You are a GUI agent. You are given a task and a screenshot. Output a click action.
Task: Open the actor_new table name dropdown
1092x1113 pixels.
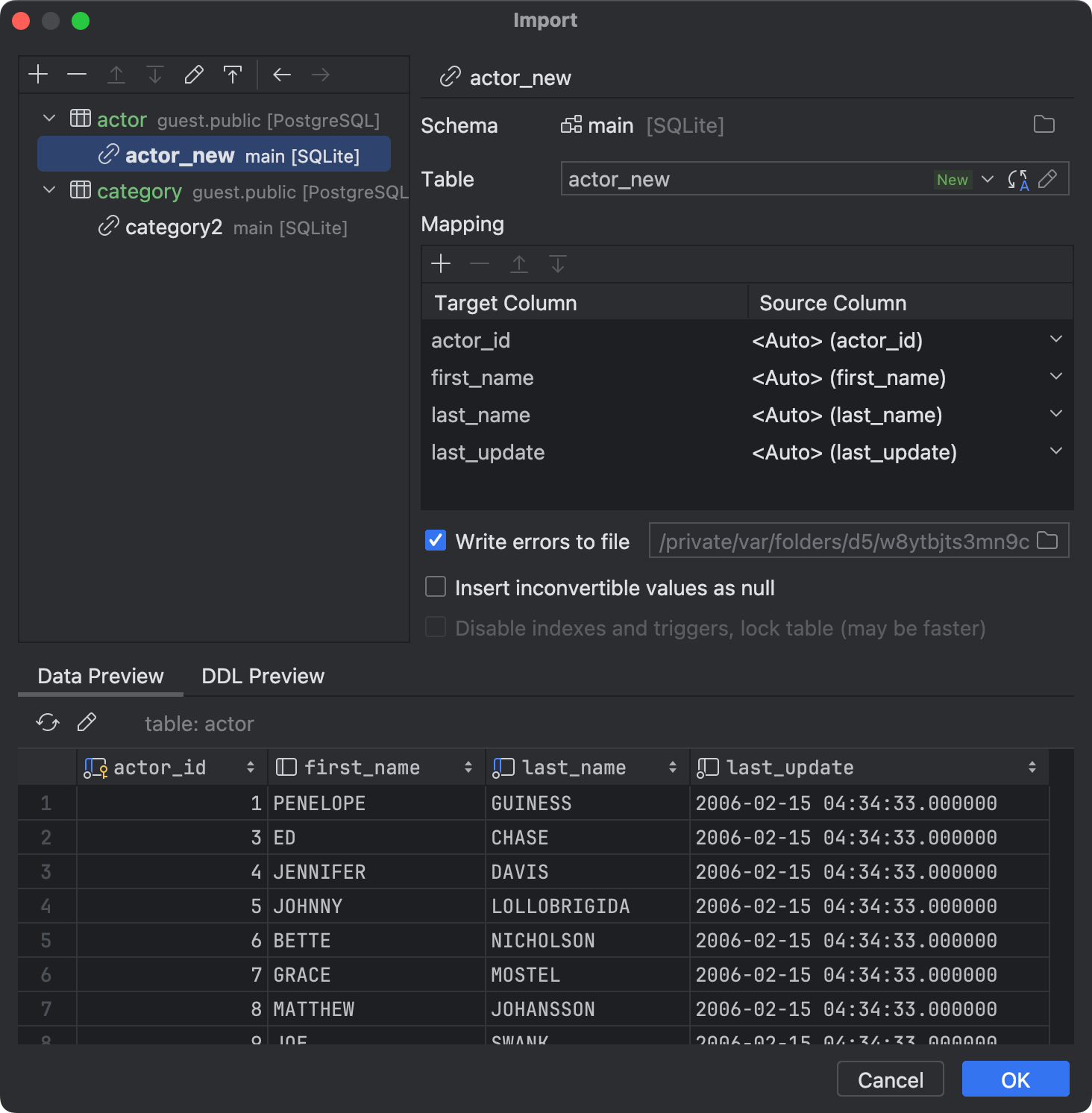tap(988, 179)
